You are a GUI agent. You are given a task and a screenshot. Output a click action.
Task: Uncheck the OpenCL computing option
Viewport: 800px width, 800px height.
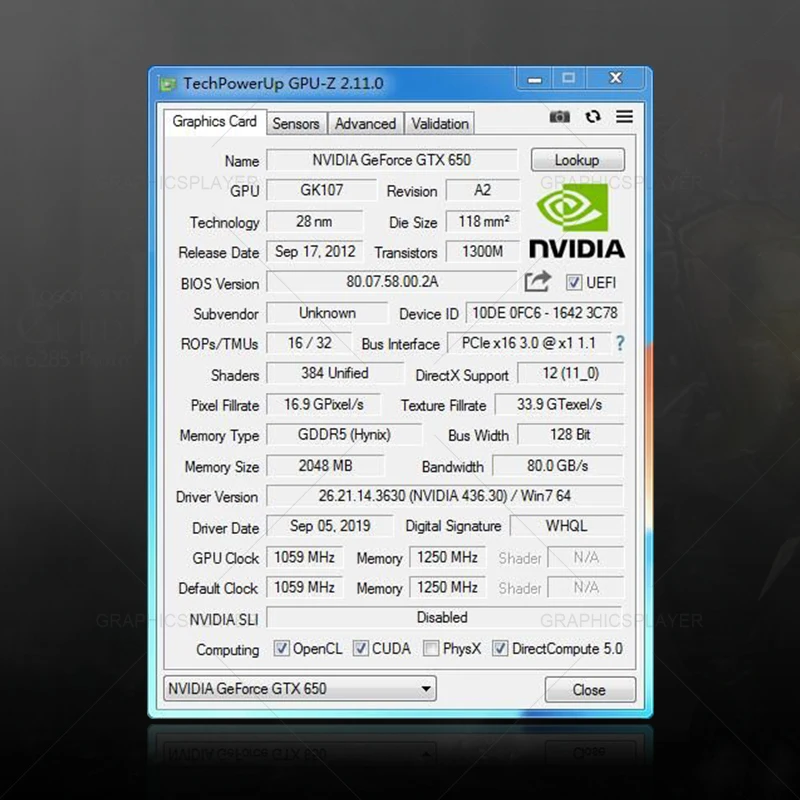[282, 648]
